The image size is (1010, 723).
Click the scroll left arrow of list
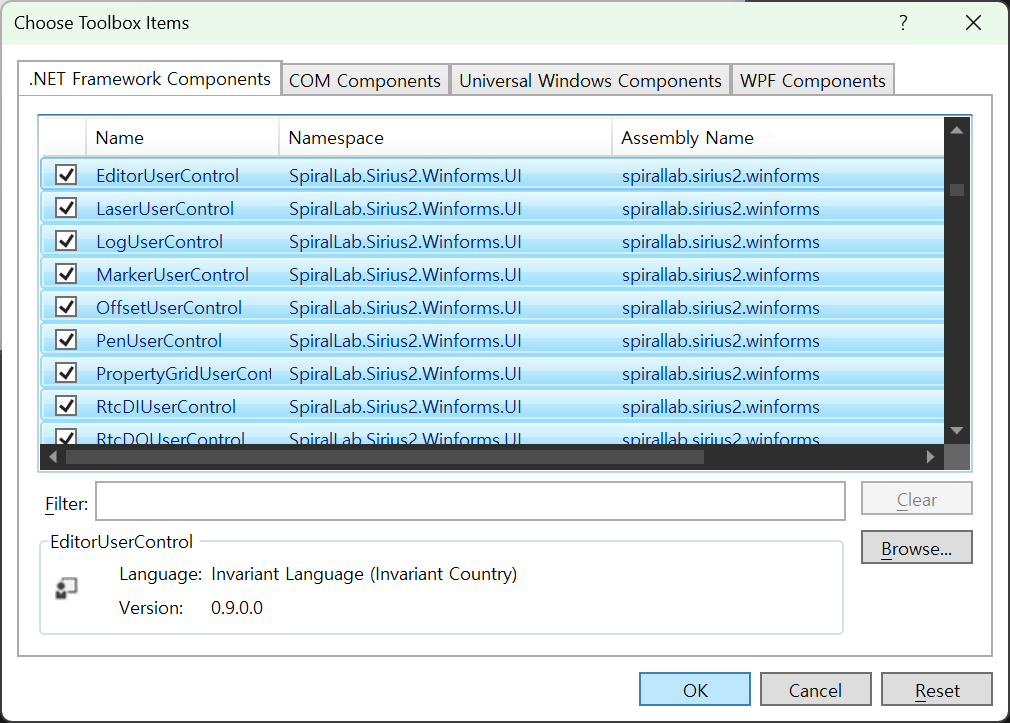(x=53, y=457)
